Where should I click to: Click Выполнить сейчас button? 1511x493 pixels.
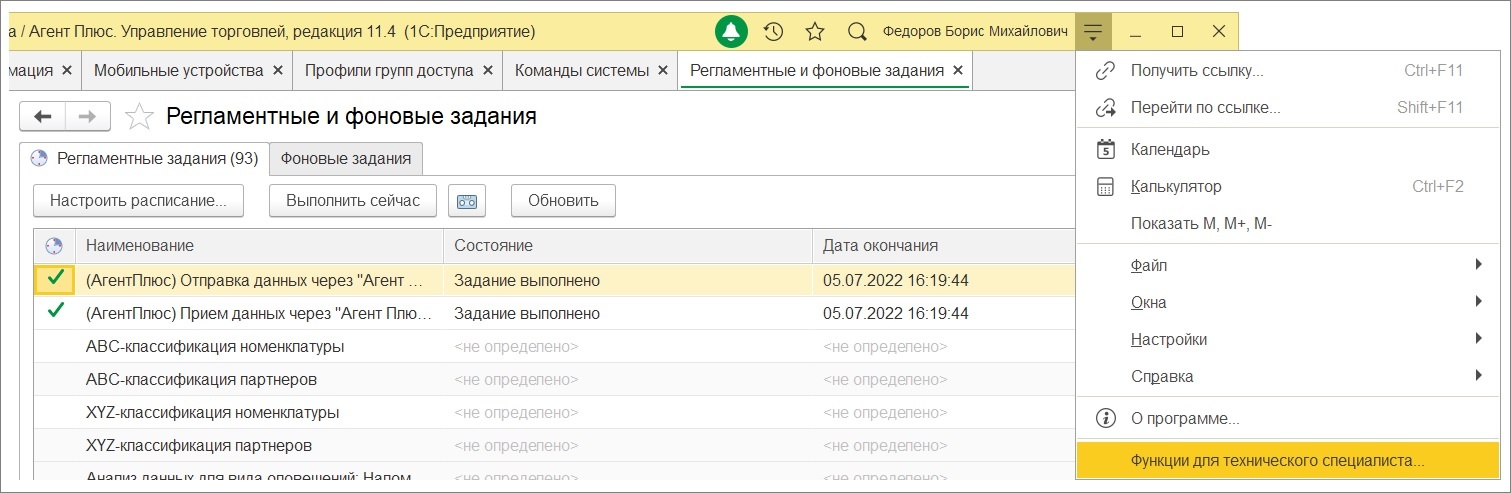(x=353, y=200)
